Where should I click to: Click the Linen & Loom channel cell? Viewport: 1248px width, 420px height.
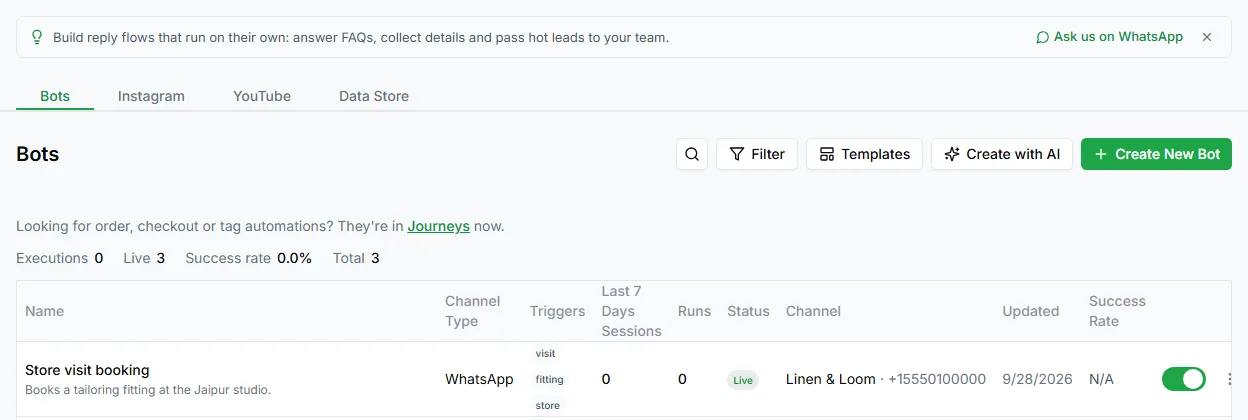click(x=886, y=379)
